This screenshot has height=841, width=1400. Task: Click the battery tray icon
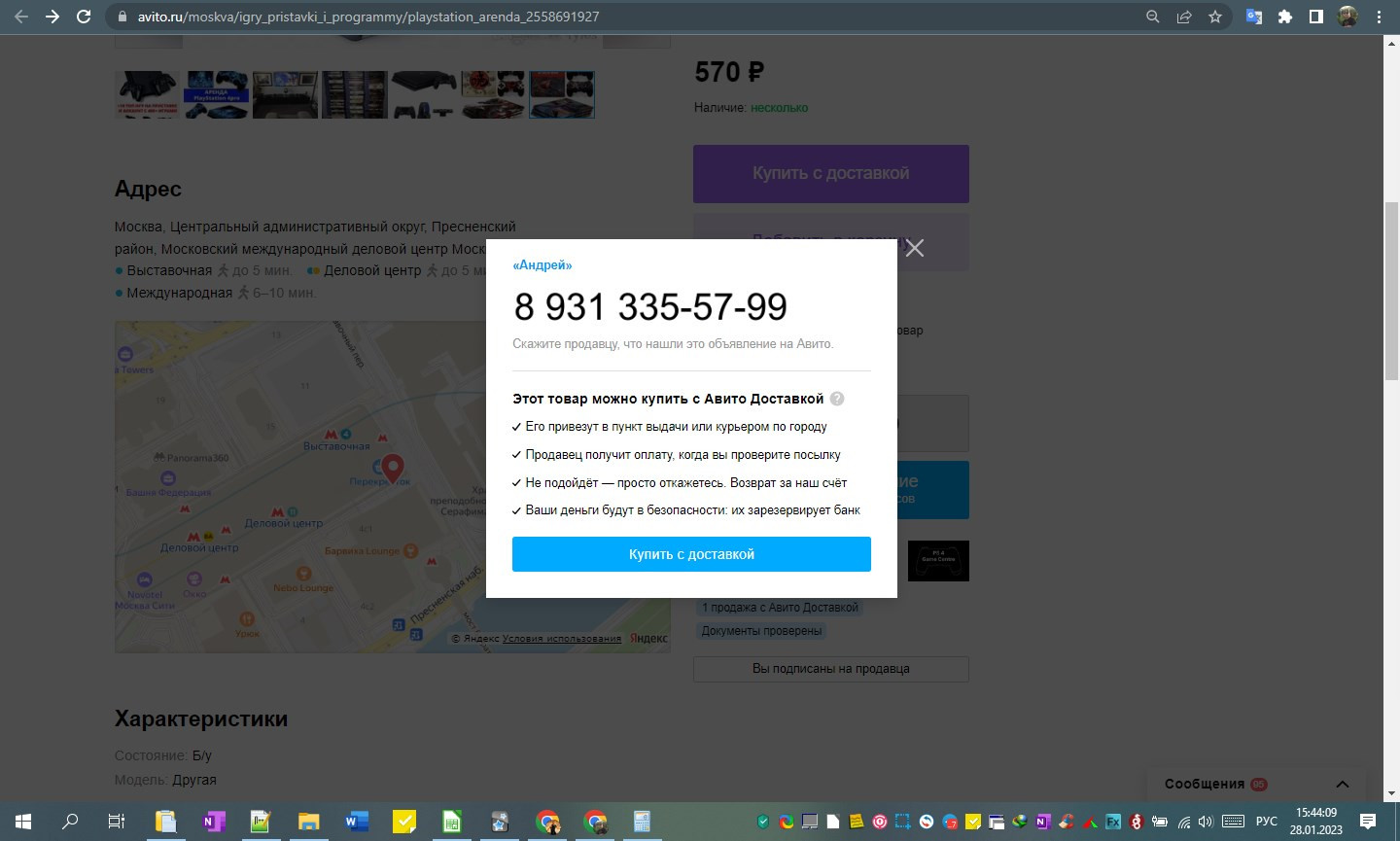tap(1160, 822)
